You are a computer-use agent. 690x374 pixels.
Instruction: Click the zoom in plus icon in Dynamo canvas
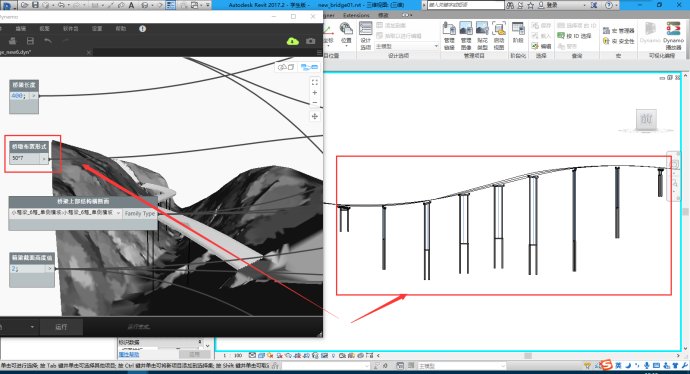(315, 92)
